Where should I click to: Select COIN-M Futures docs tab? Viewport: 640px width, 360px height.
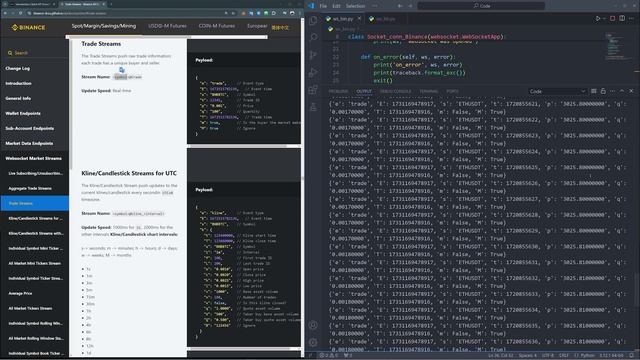(217, 26)
